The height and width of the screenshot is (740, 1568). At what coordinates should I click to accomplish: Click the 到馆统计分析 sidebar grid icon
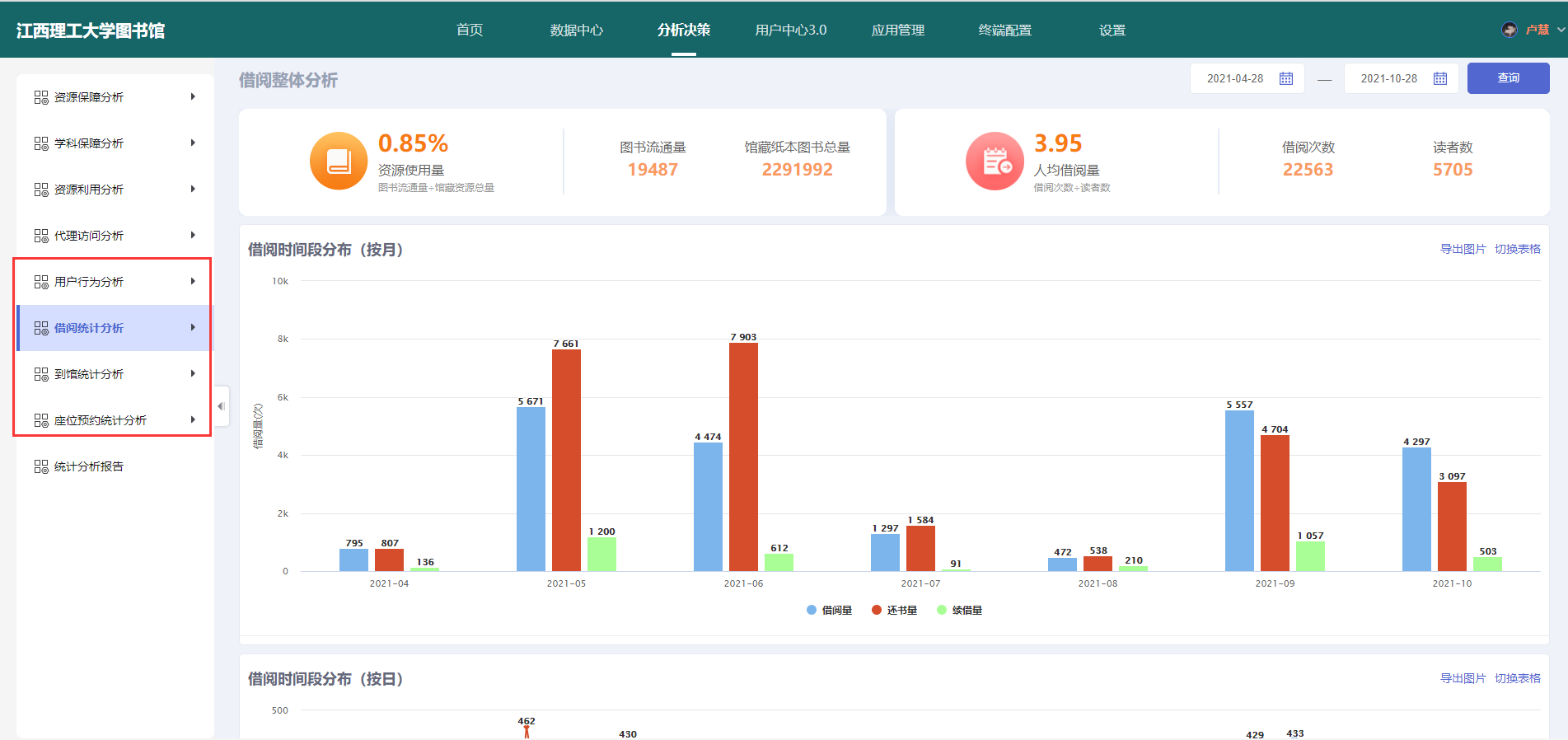coord(41,374)
